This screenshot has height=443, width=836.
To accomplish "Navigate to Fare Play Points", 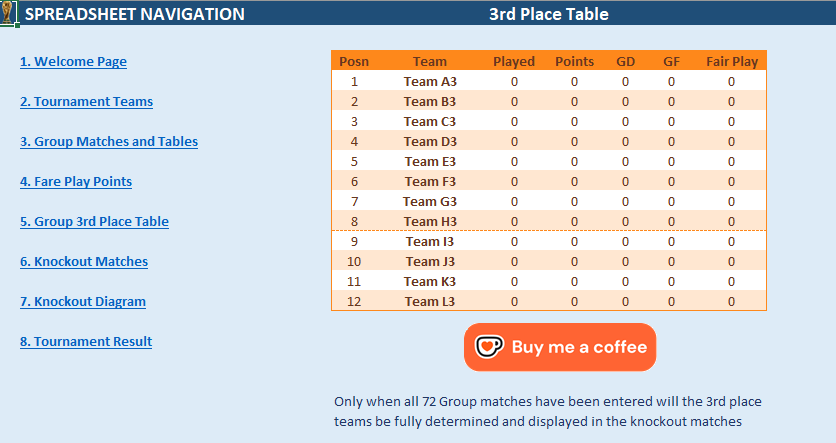I will click(x=75, y=181).
